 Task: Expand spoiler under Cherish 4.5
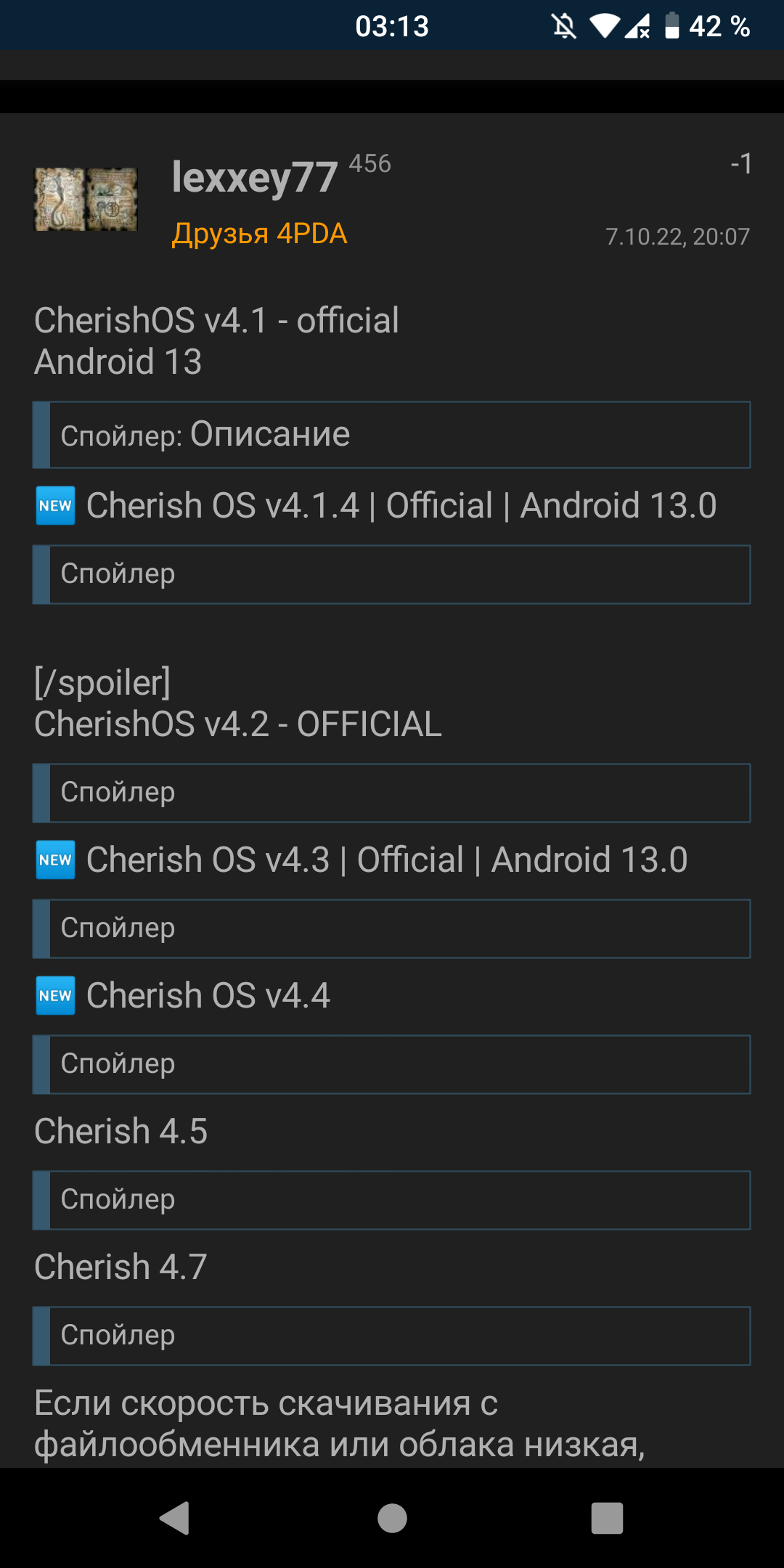coord(392,1200)
